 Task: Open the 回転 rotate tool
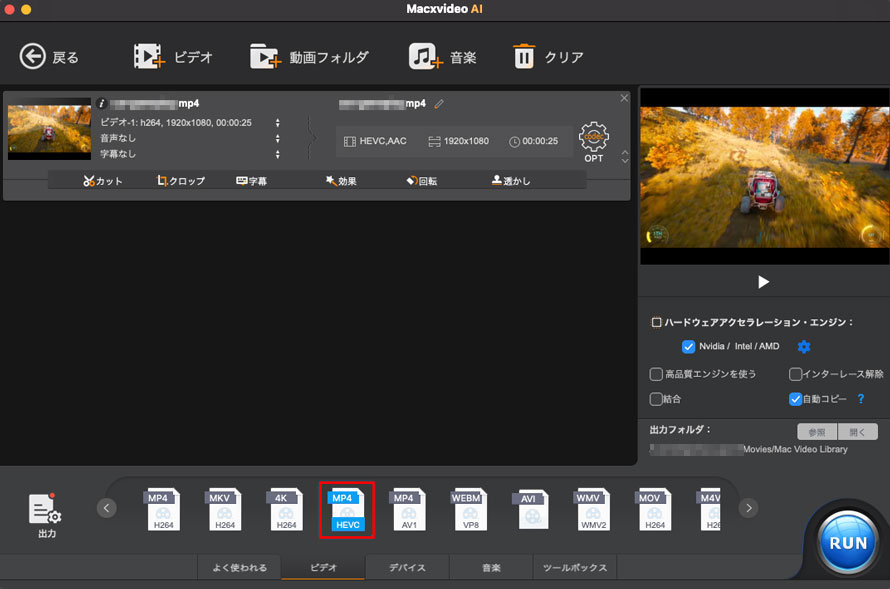(424, 179)
